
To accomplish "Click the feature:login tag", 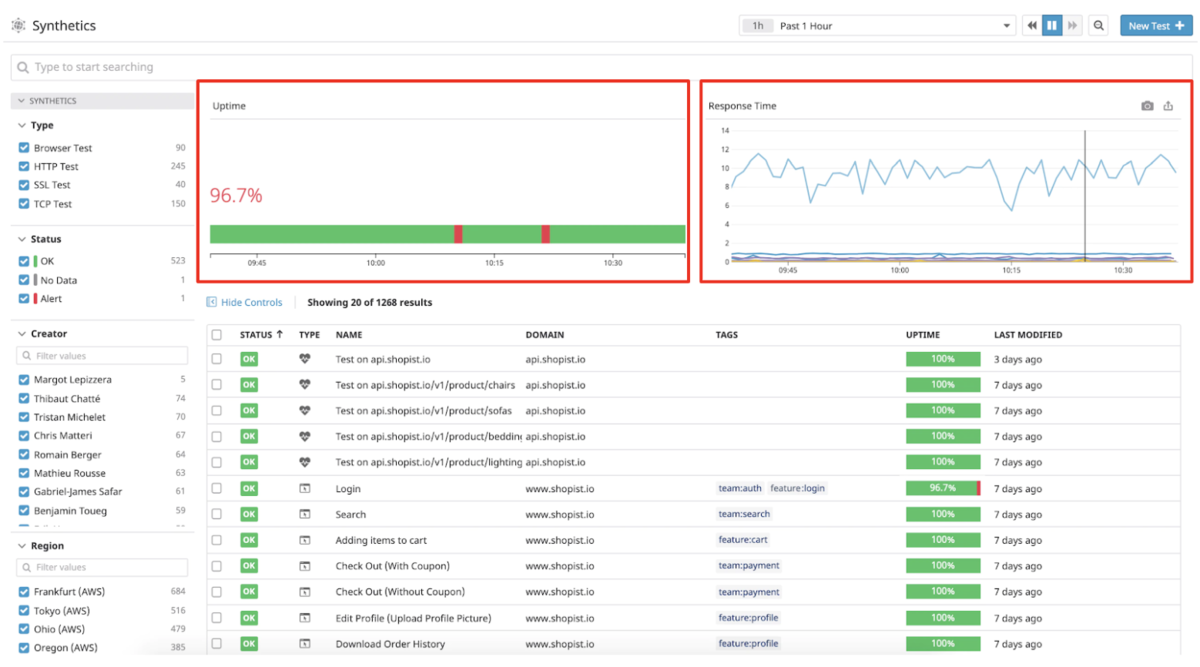I will [797, 488].
